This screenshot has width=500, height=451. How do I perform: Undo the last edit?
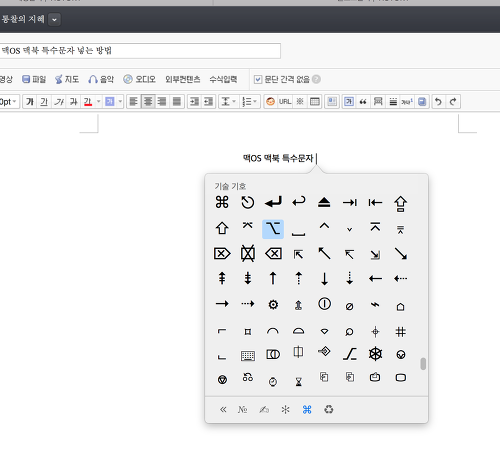(438, 101)
